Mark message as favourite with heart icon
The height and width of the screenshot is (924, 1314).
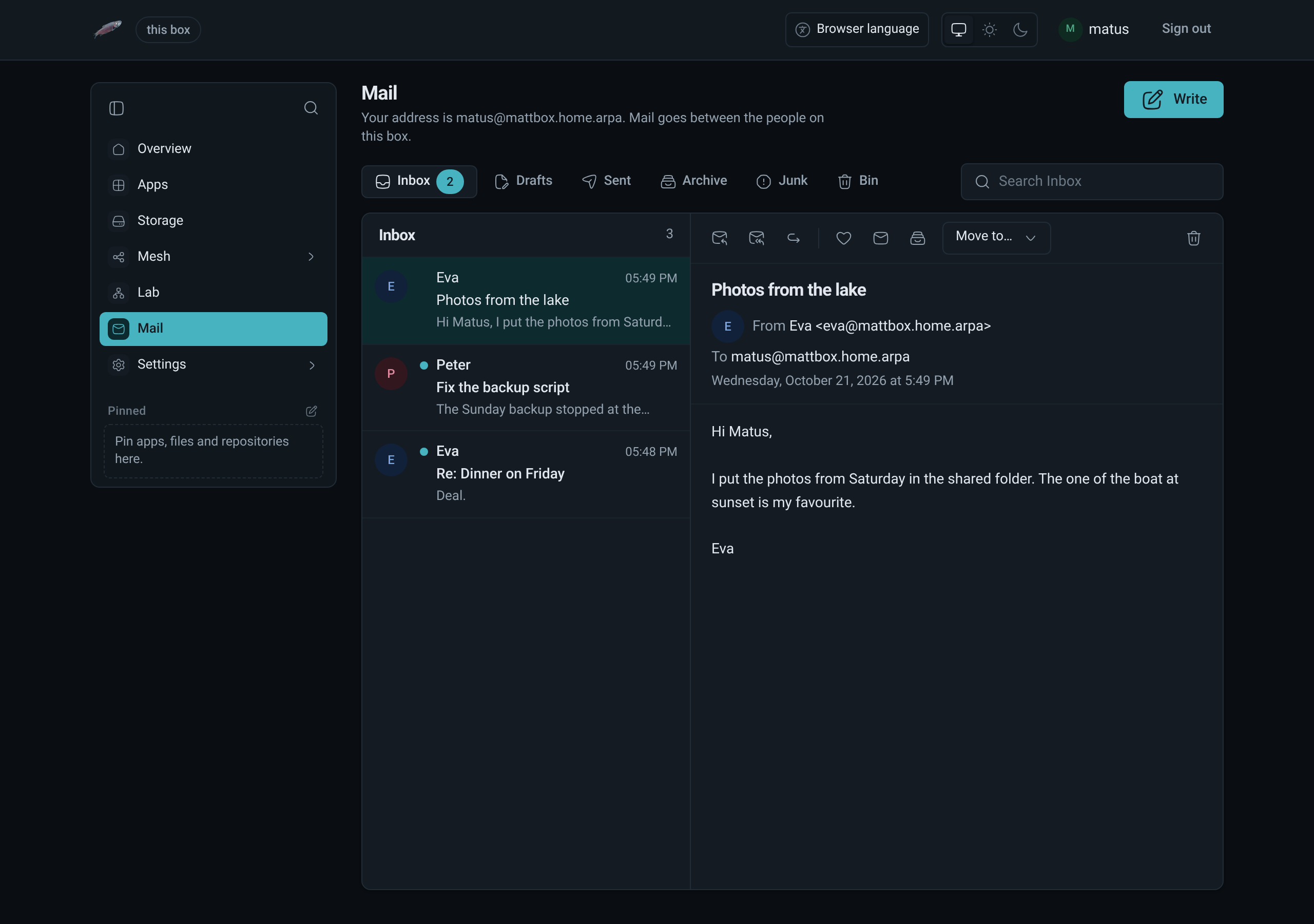[843, 238]
